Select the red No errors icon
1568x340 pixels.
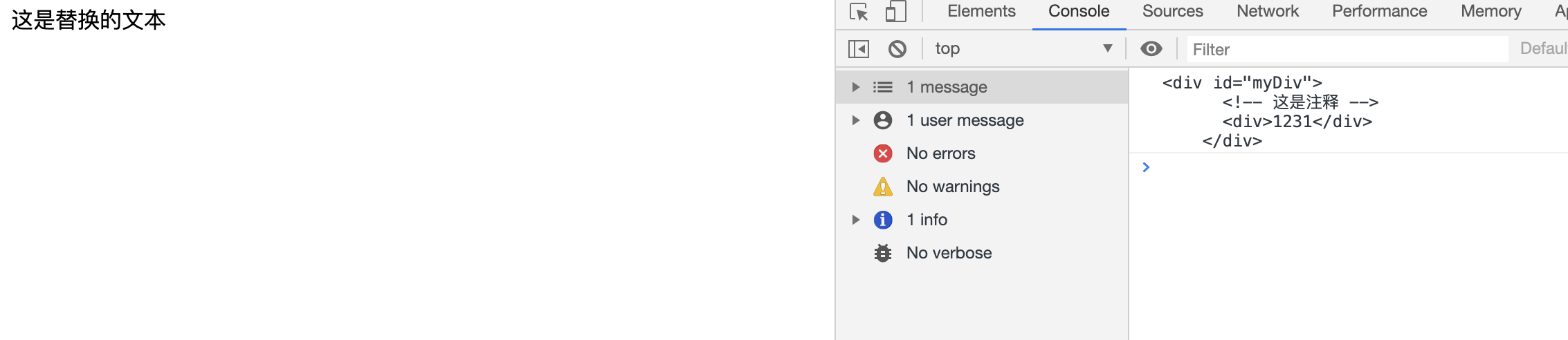click(883, 153)
